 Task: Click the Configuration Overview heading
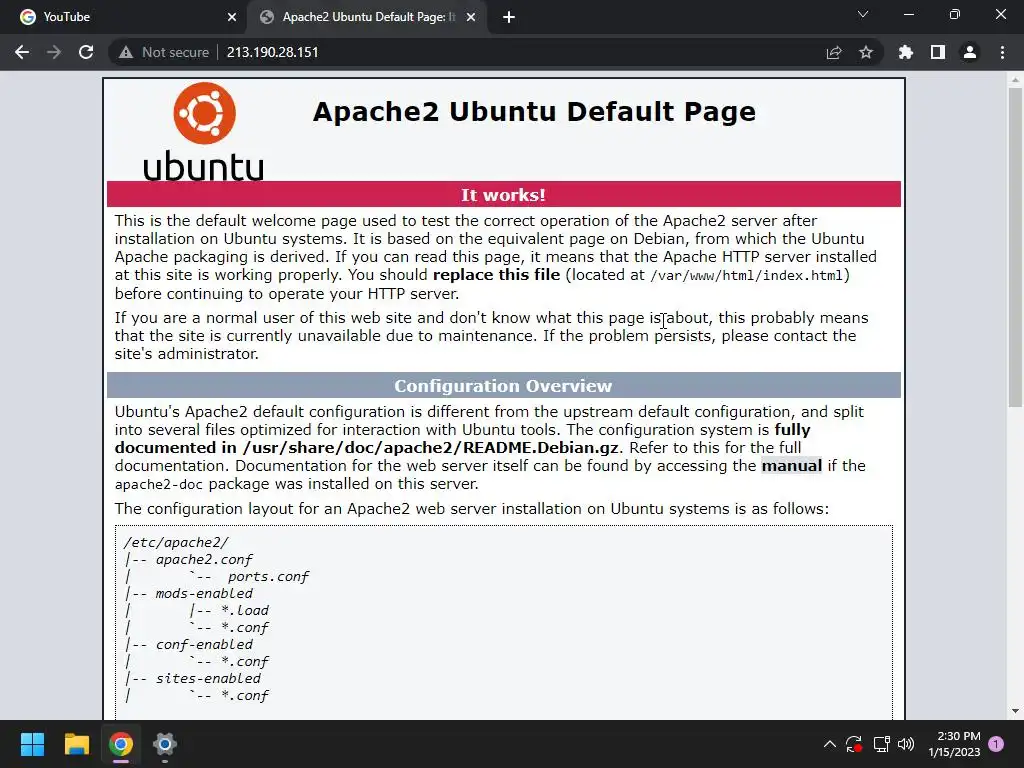pyautogui.click(x=504, y=386)
